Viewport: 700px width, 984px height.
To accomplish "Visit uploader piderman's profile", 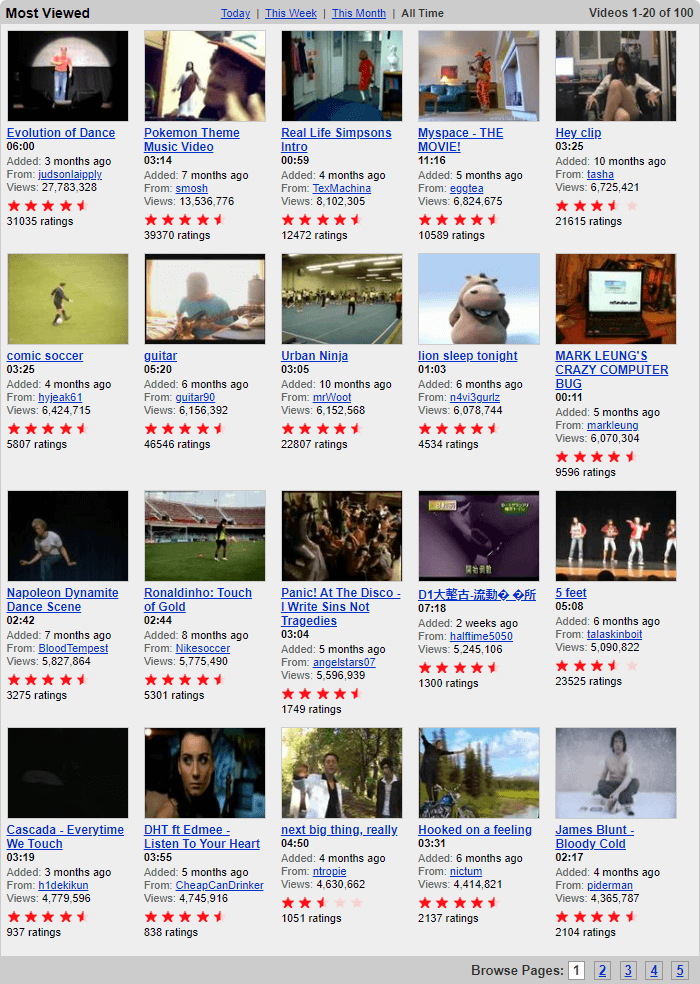I will point(610,885).
